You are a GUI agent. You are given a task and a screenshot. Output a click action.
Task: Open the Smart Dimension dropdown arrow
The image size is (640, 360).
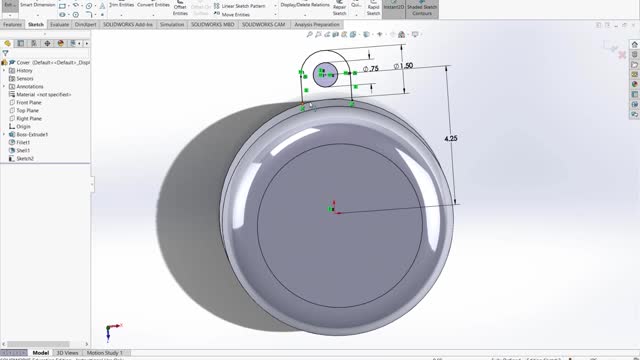click(38, 15)
